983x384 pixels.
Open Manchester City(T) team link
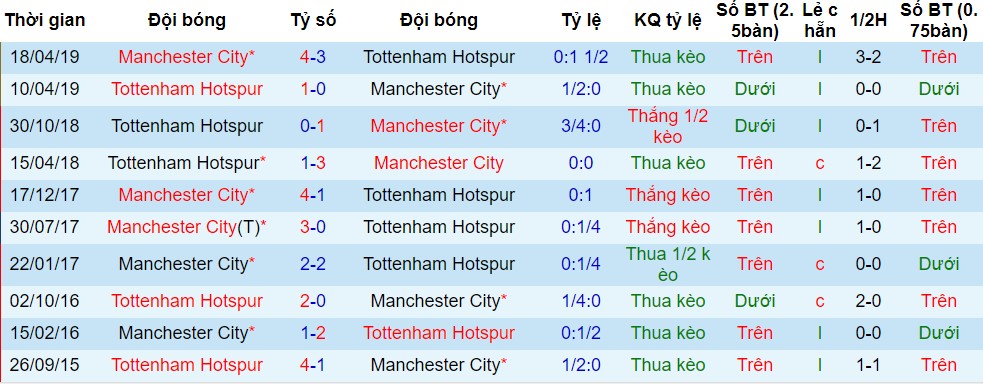(x=187, y=227)
